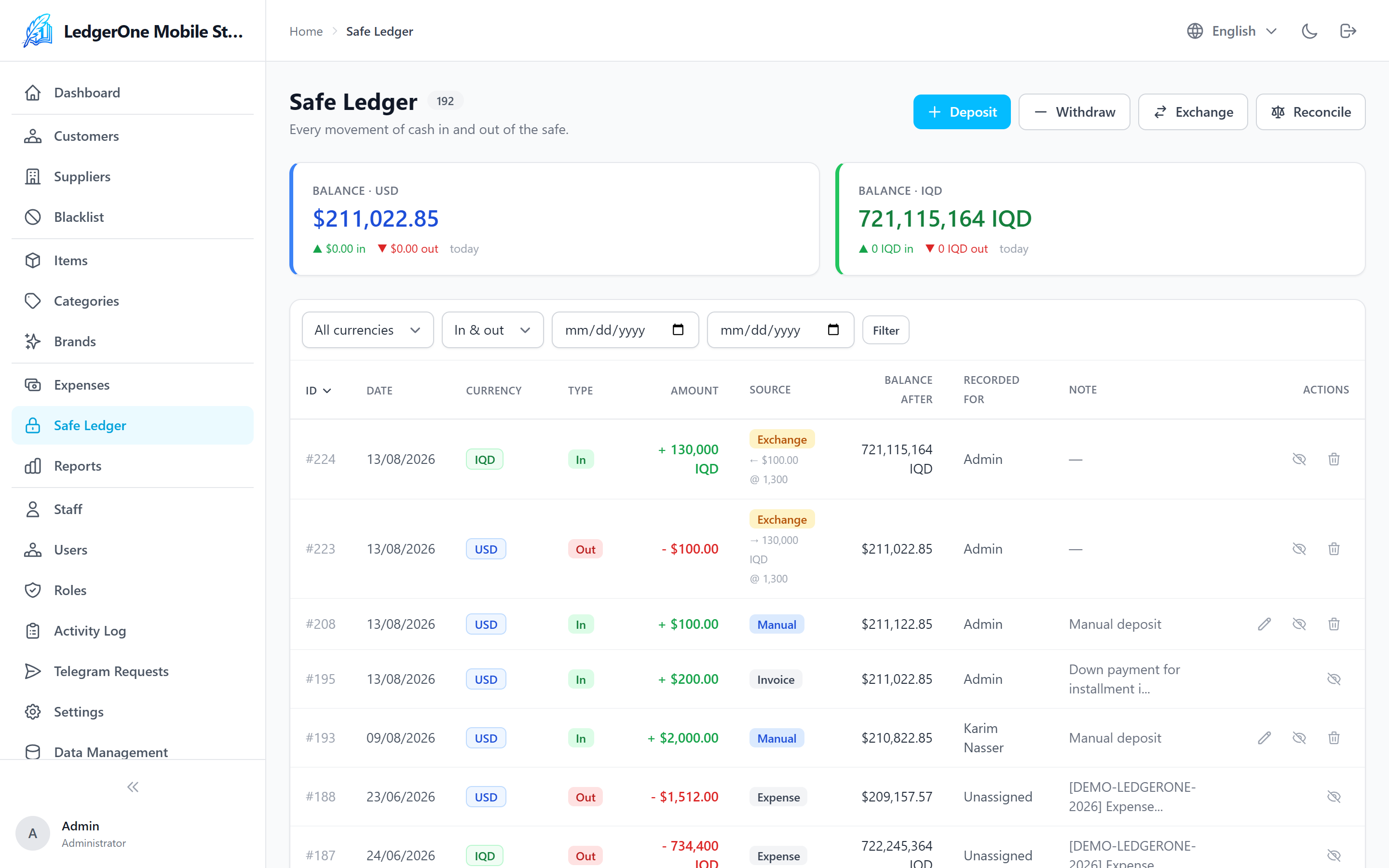Click the Deposit button
Screen dimensions: 1389x868
coord(961,111)
